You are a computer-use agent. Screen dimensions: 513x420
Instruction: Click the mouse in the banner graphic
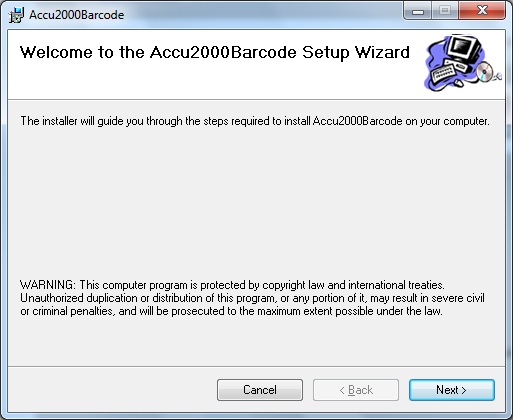(x=458, y=82)
